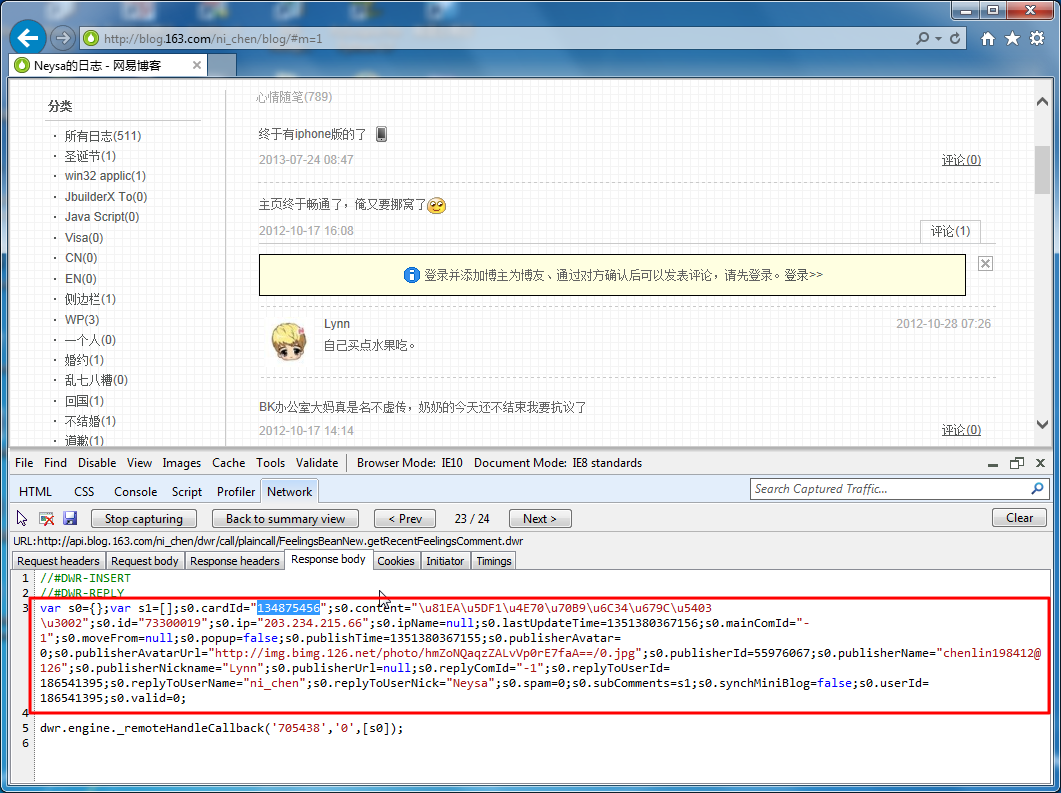Go to next request with Next

540,518
